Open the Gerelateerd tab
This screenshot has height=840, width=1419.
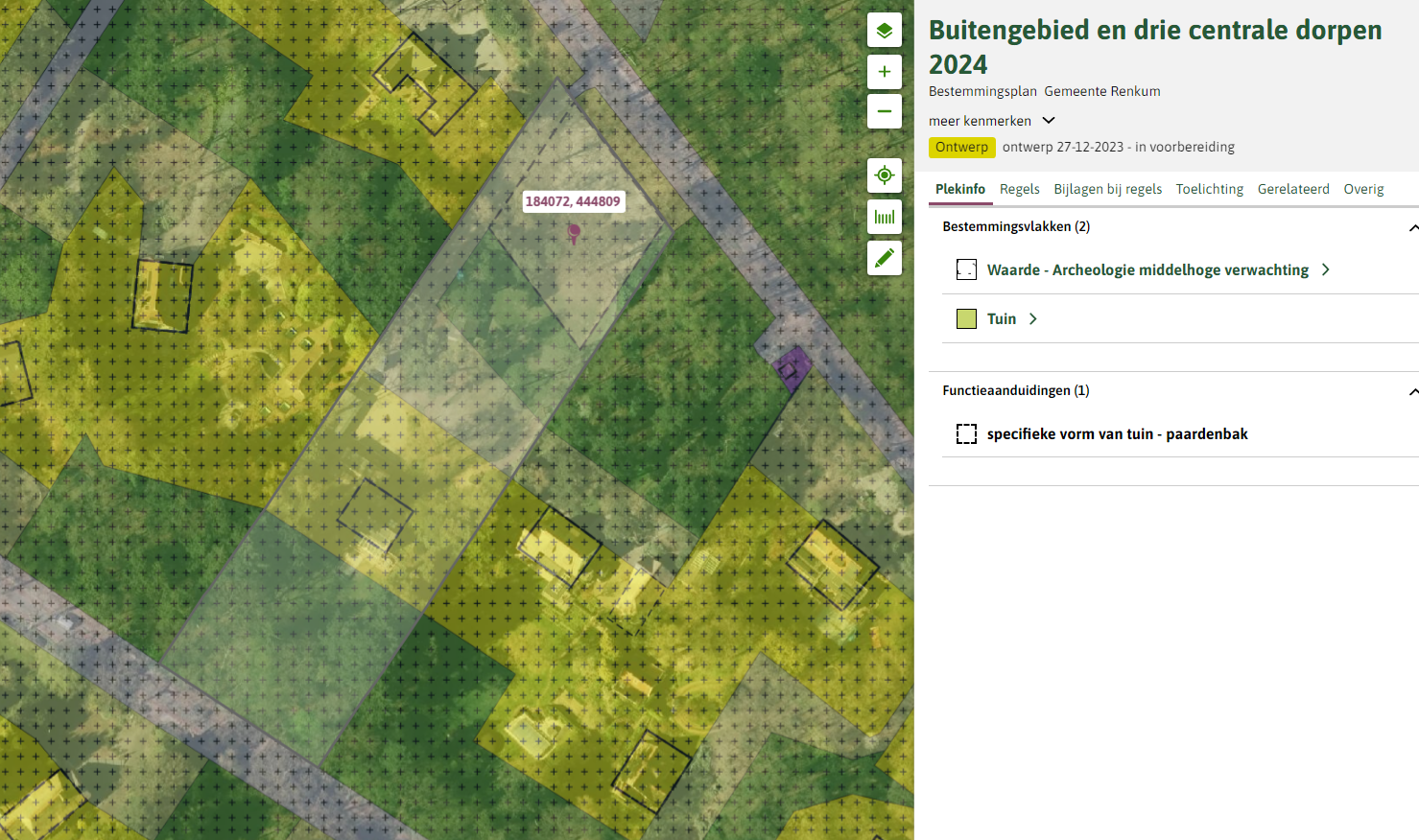click(x=1293, y=189)
